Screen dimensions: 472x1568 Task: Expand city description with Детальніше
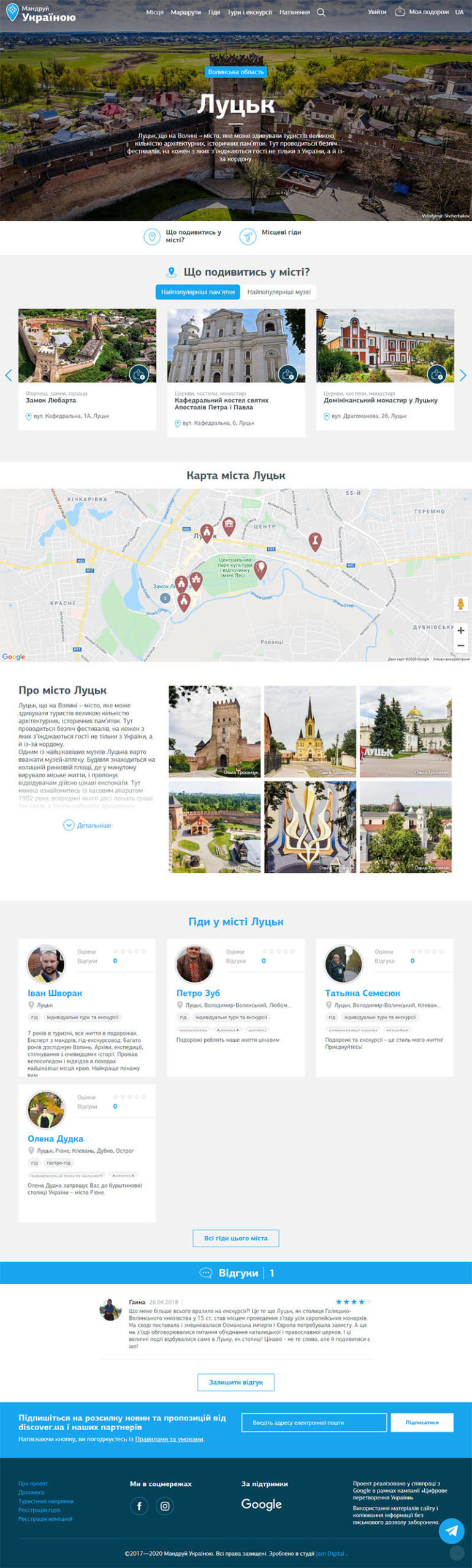(88, 825)
